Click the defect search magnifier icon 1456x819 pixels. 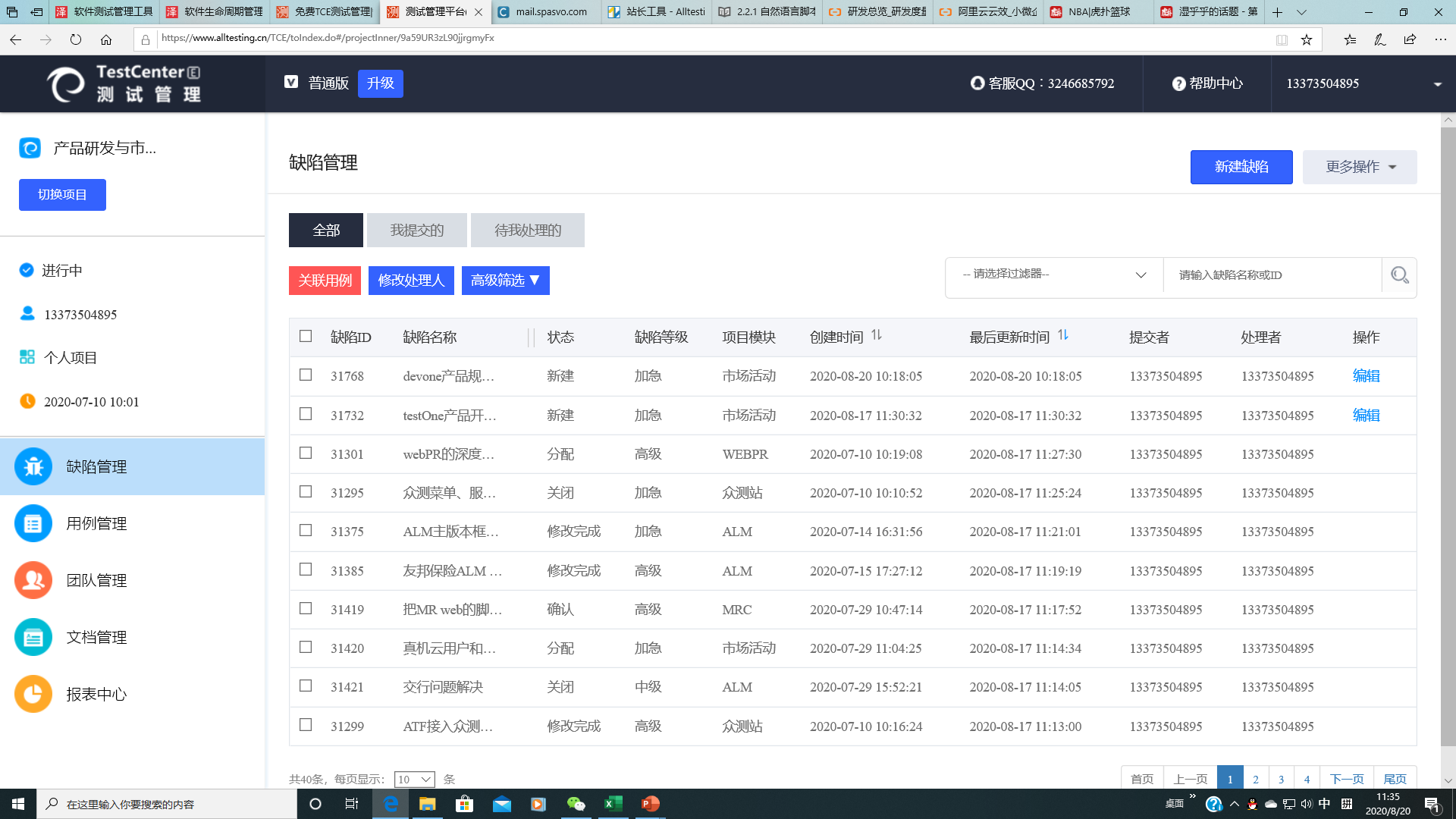1399,275
